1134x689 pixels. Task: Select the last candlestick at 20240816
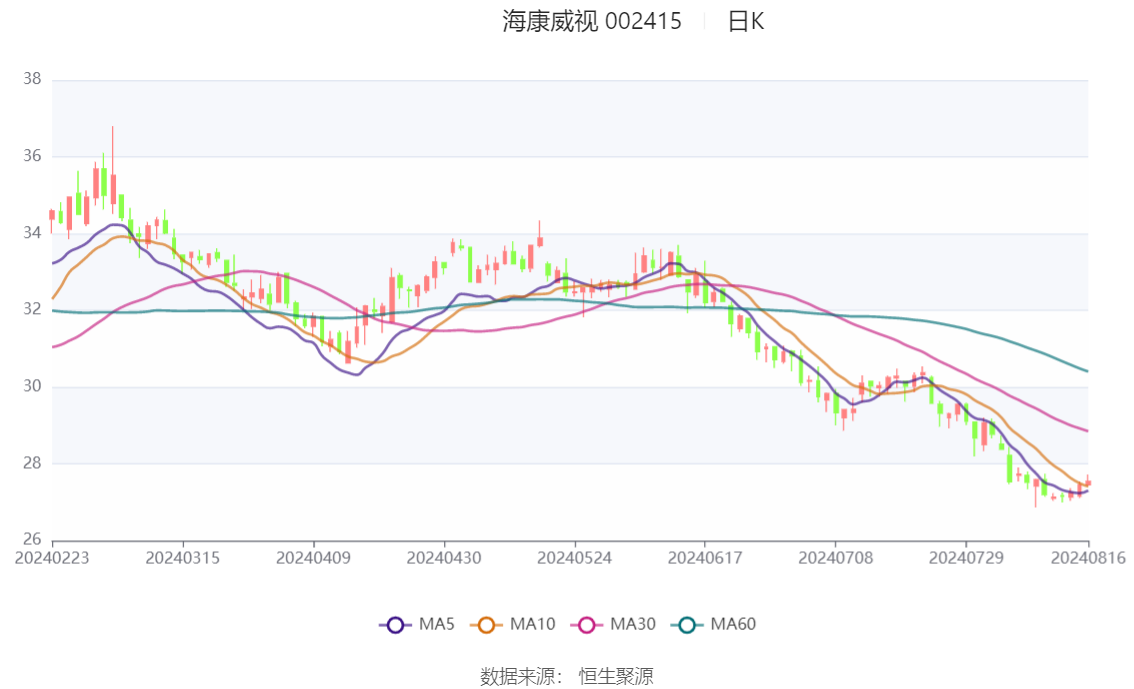(x=1088, y=482)
